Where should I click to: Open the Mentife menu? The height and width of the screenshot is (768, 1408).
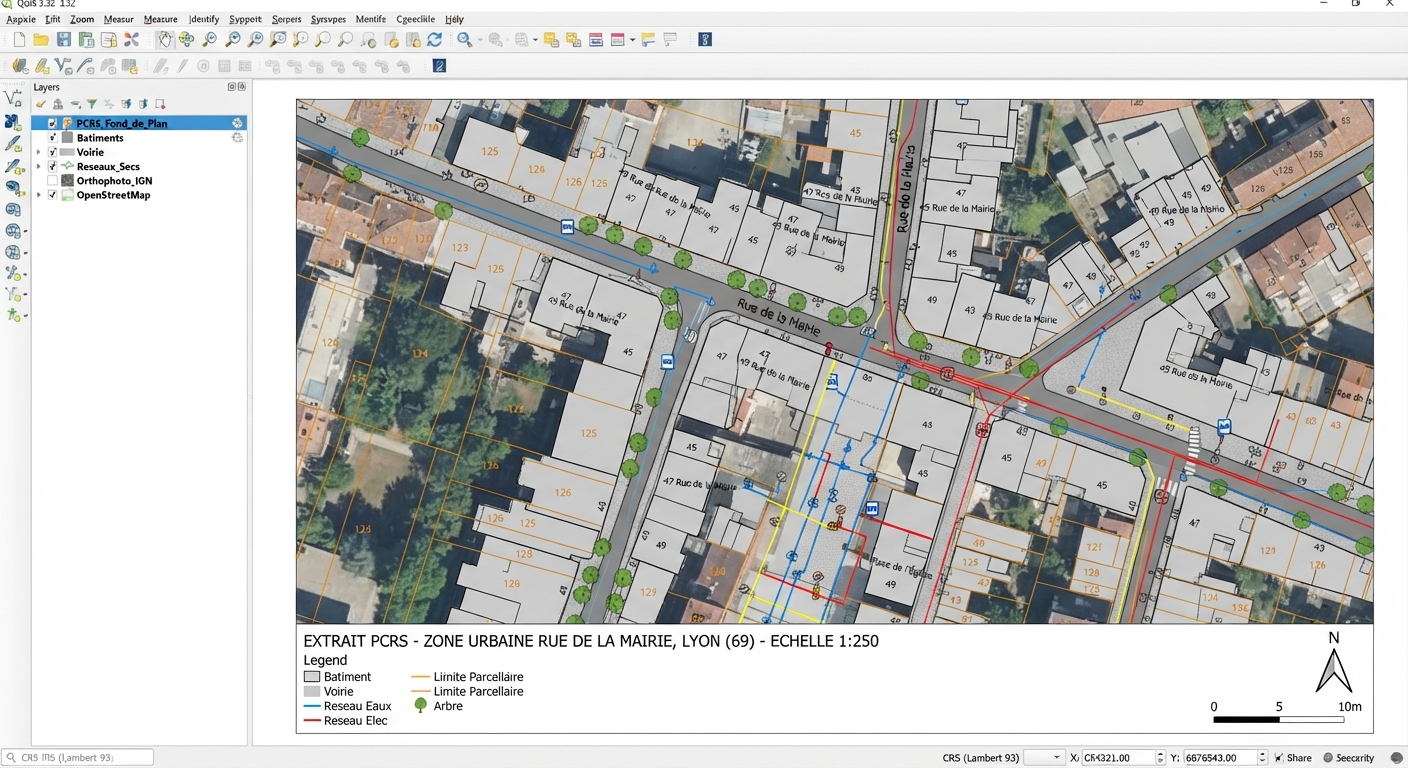click(x=371, y=19)
